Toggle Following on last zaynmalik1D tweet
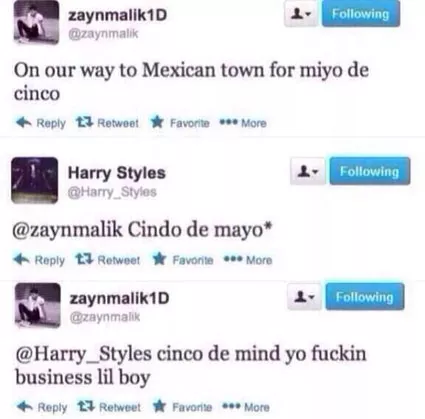The image size is (425, 419). point(365,296)
